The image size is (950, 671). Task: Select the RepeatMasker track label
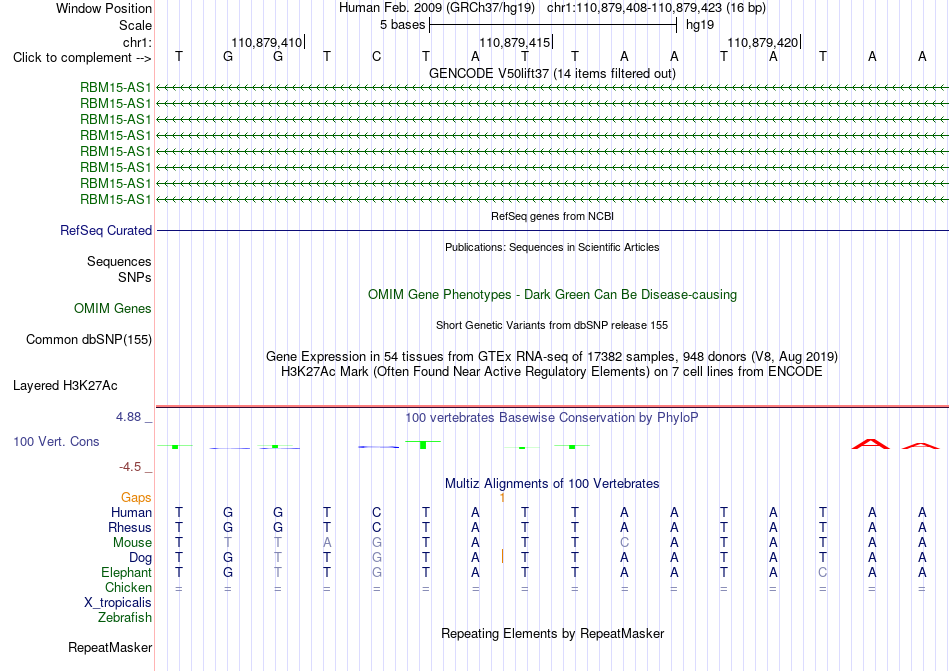click(110, 648)
